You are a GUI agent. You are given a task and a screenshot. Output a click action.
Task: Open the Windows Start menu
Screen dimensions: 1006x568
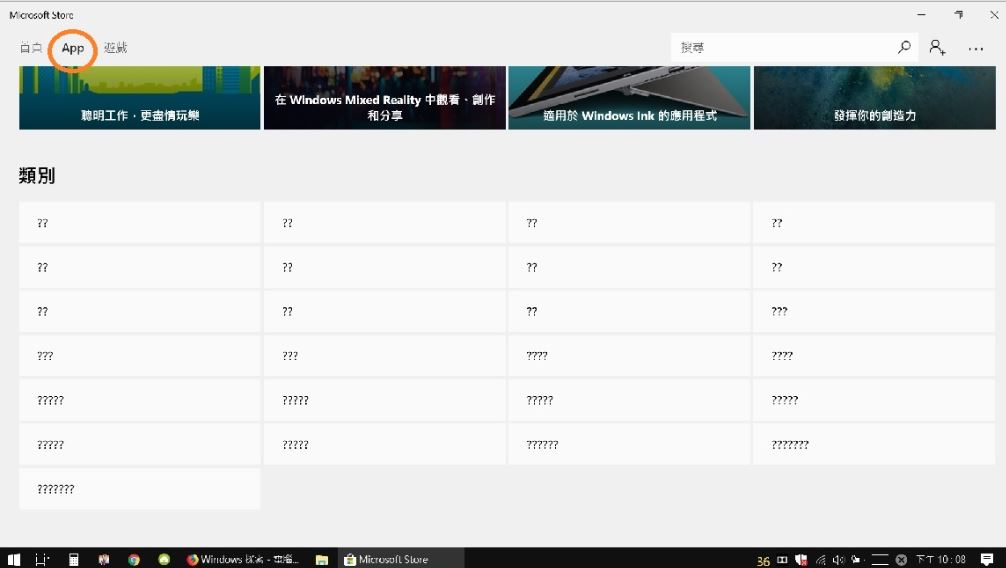(13, 560)
